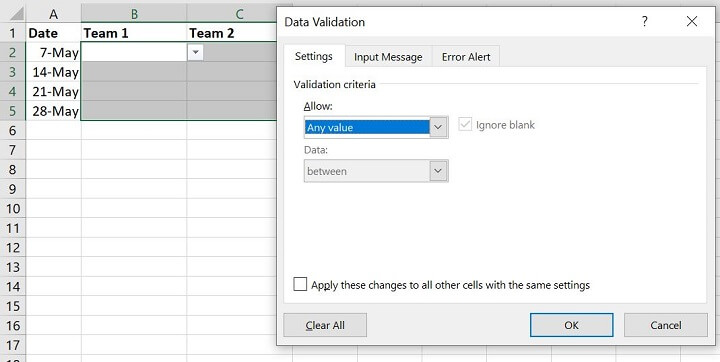Select row 9 header
720x362 pixels.
(x=12, y=189)
